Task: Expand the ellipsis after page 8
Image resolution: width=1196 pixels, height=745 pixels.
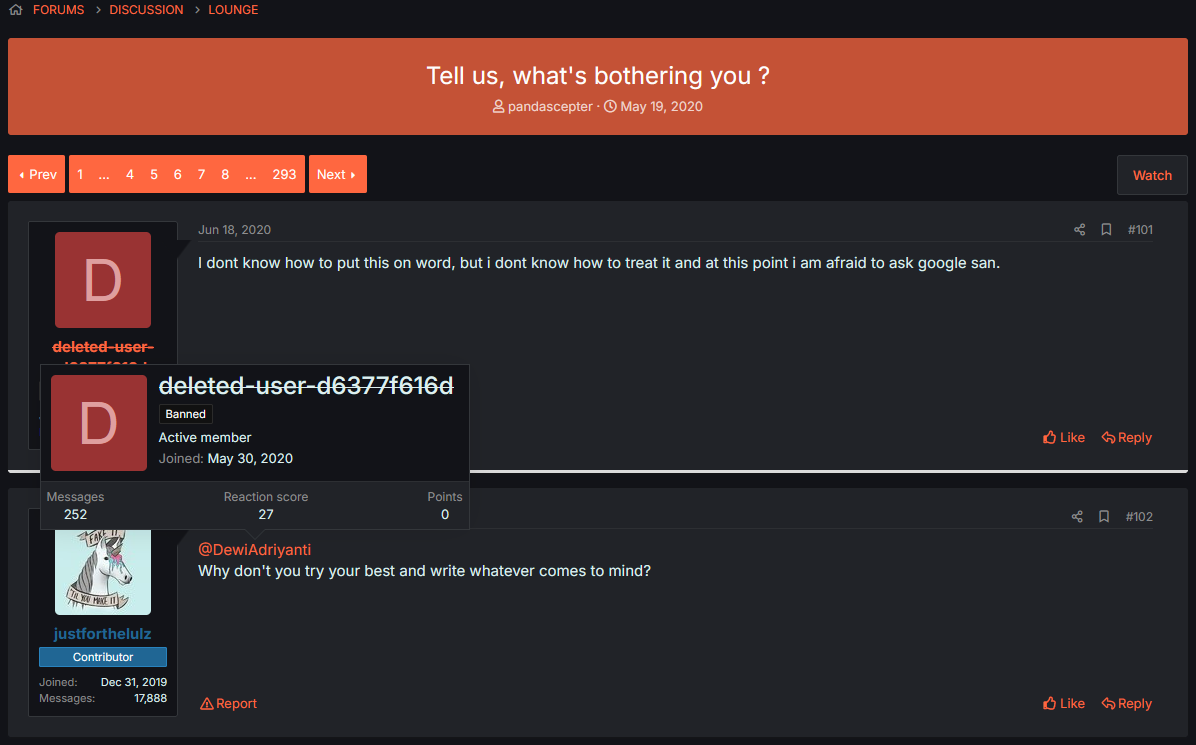Action: pos(251,175)
